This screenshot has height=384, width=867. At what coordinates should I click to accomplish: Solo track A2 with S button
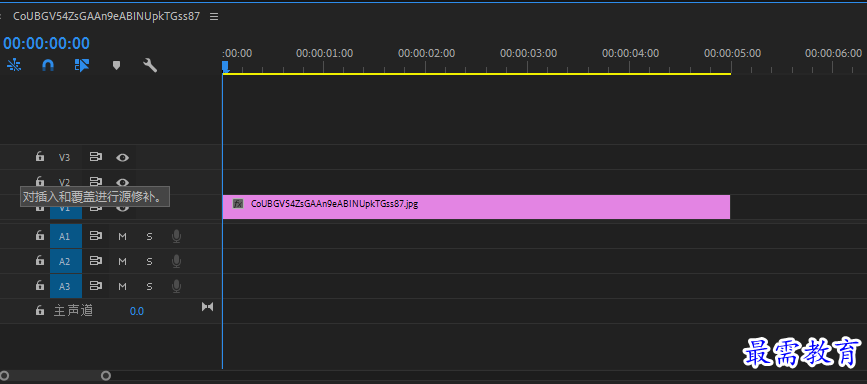149,261
